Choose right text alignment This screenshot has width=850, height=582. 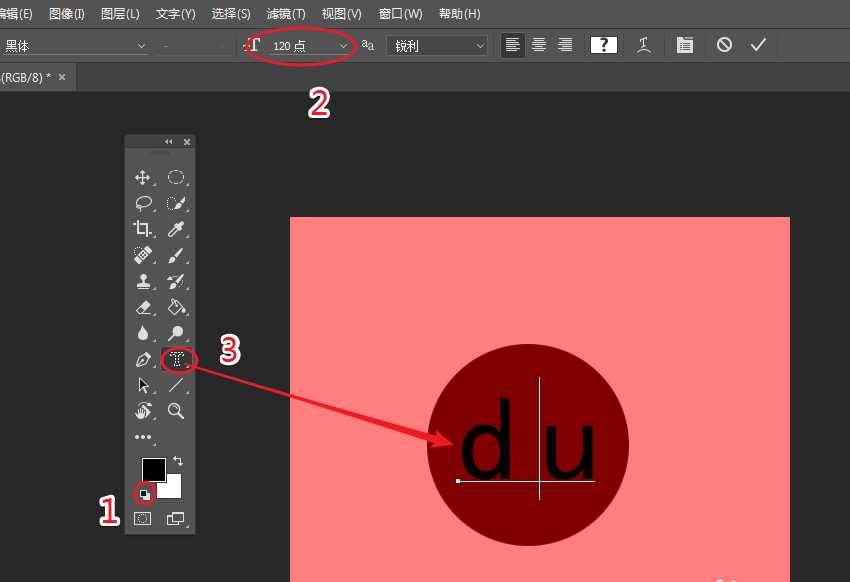point(565,45)
